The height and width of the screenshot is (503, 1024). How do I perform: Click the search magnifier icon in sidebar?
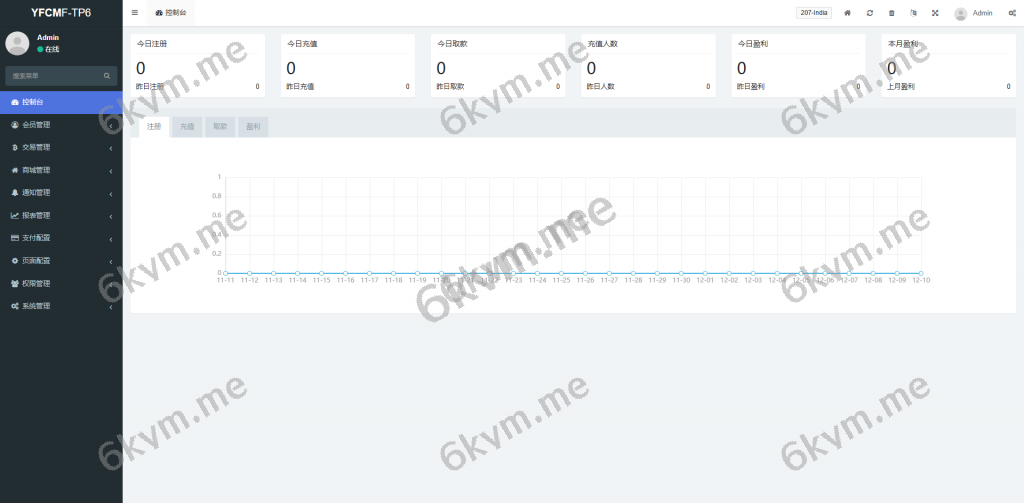(x=107, y=76)
